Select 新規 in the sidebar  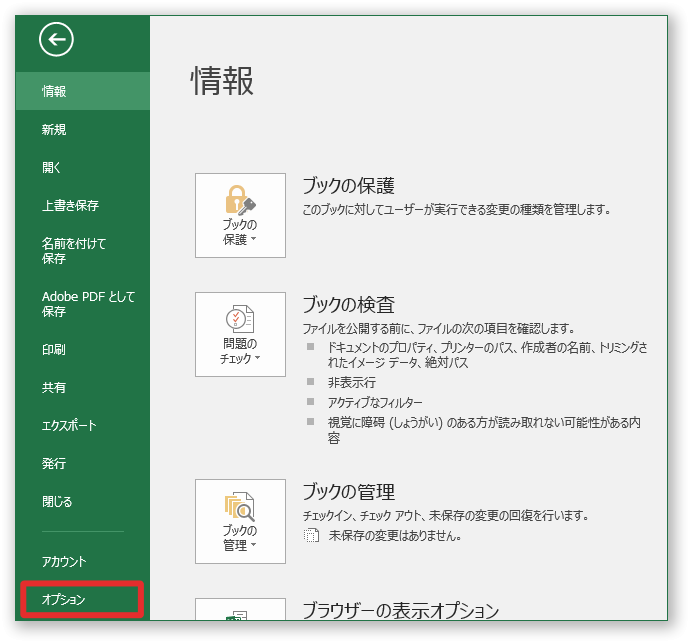coord(83,129)
